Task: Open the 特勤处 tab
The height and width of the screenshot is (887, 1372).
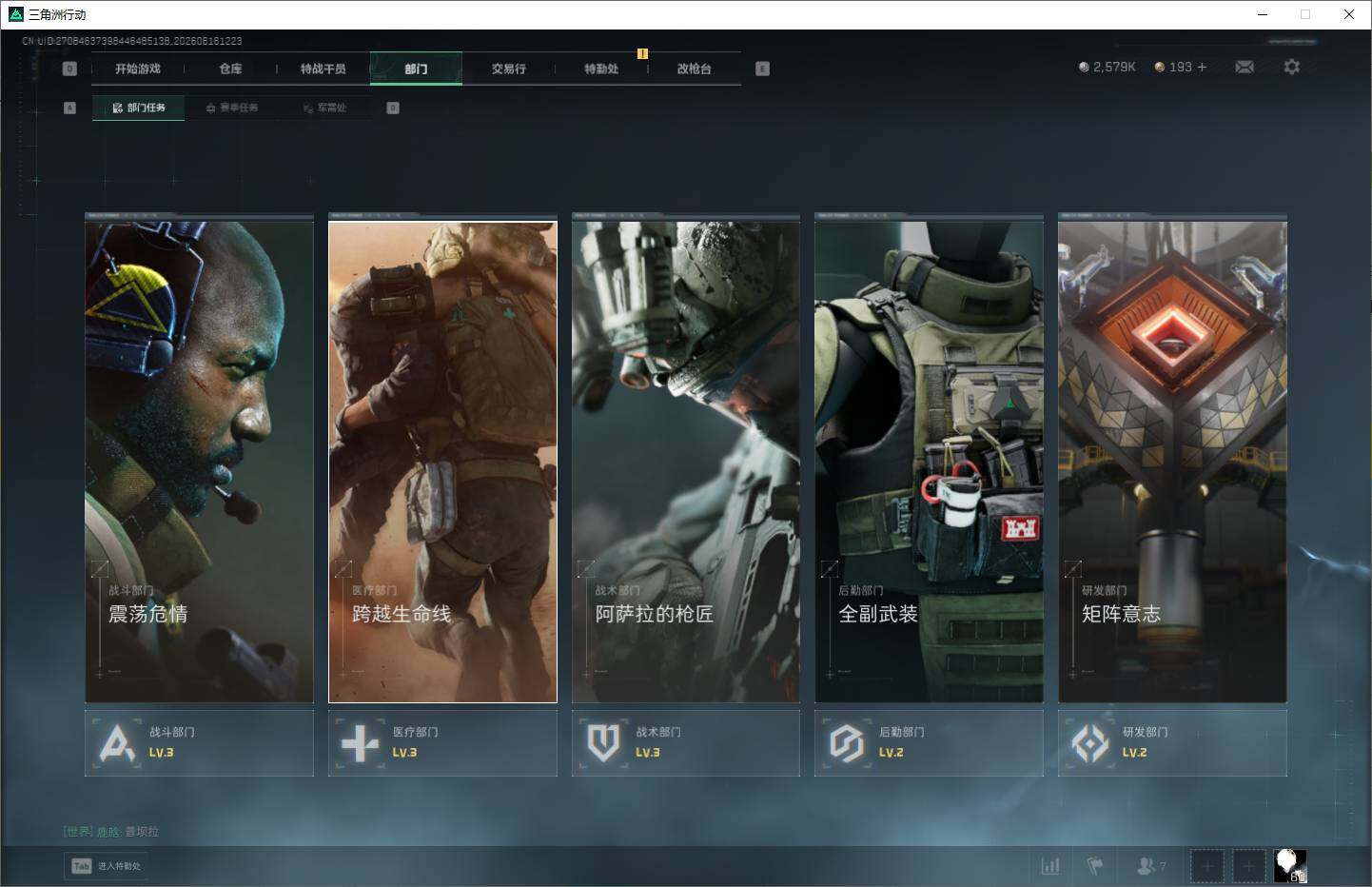Action: [x=601, y=69]
